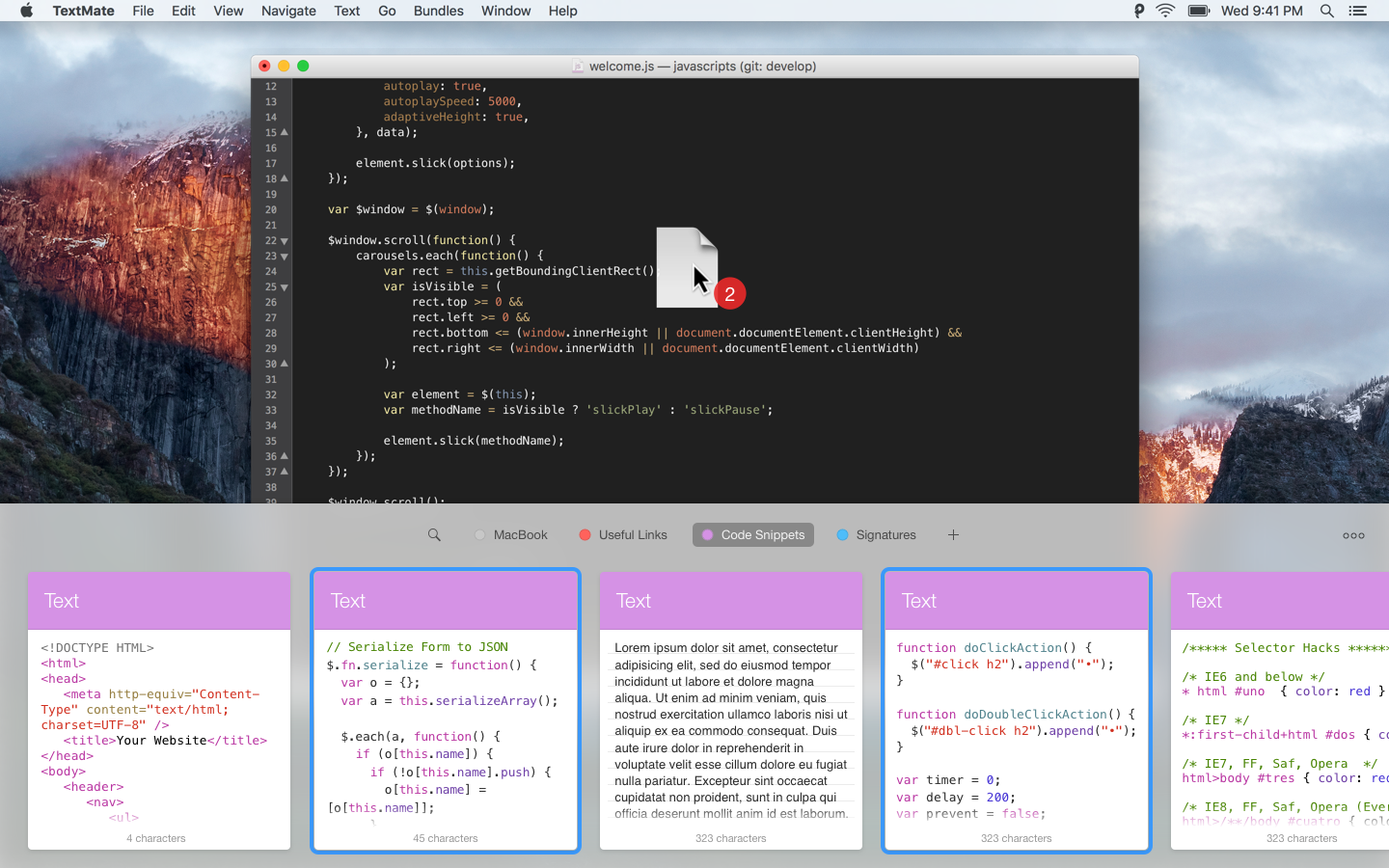Select the doClickAction snippet card
1389x868 pixels.
click(1017, 711)
